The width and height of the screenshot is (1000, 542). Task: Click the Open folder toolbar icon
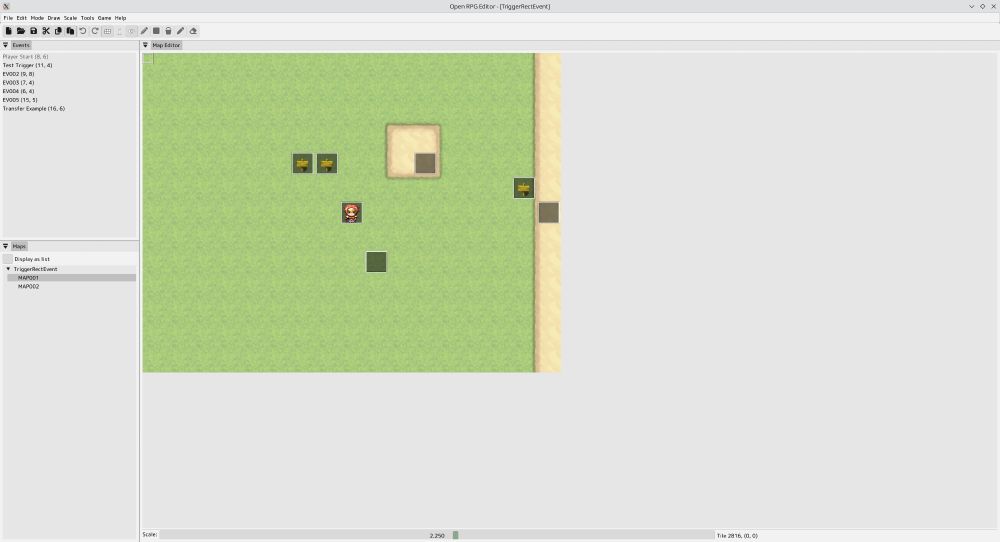point(21,31)
